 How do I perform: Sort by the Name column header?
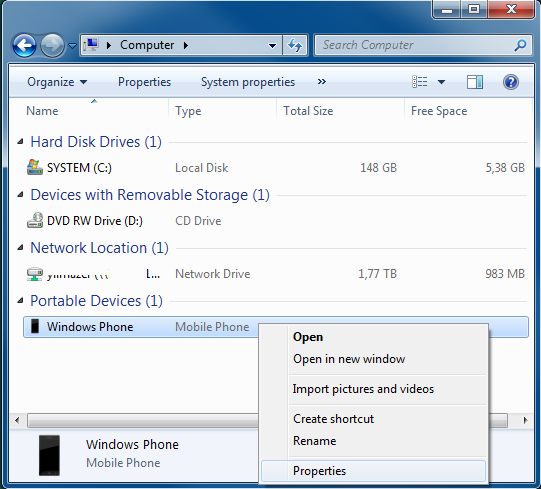[42, 111]
